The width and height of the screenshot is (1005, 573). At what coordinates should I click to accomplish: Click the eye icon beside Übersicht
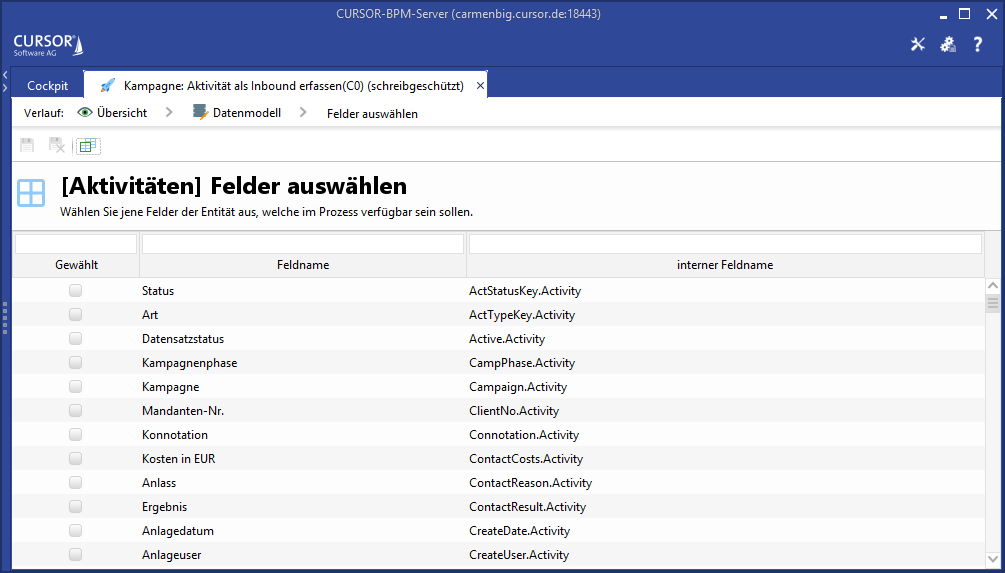(85, 113)
